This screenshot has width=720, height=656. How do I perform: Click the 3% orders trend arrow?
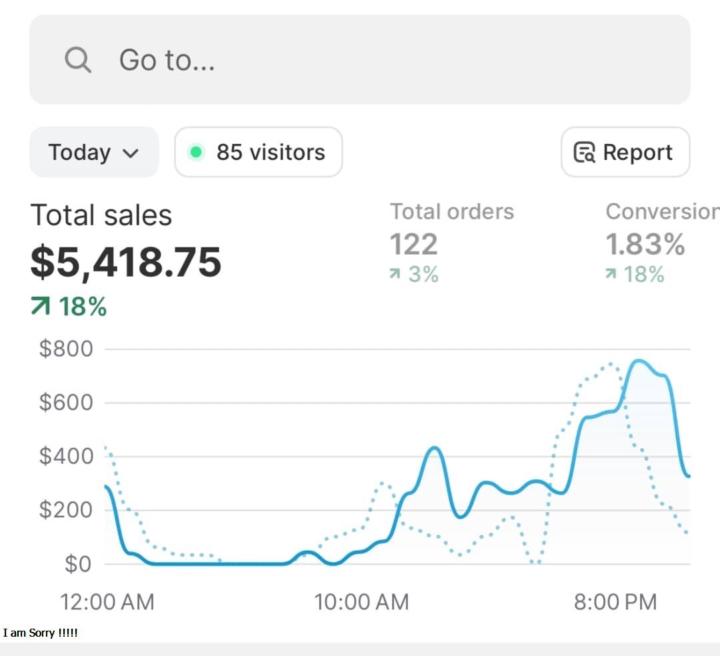tap(395, 275)
